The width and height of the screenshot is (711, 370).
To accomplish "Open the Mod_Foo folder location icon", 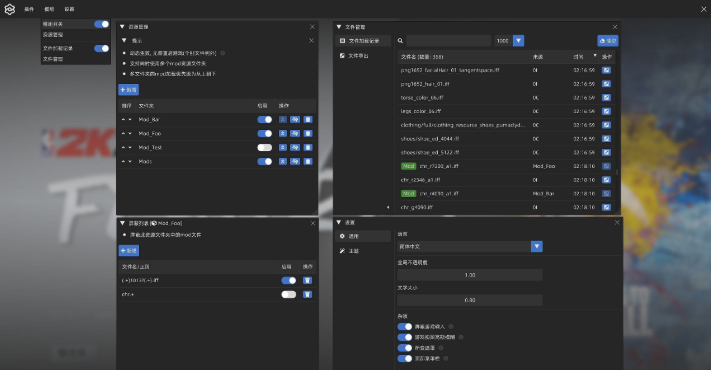I will 295,134.
